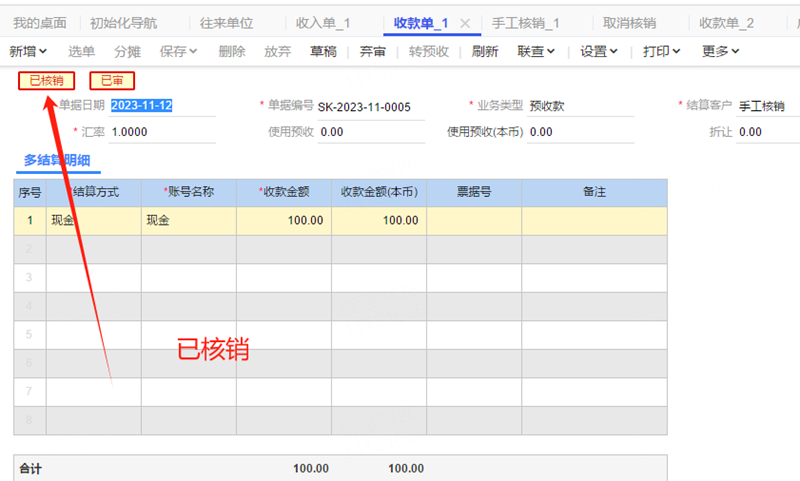Open the 更多 menu
This screenshot has height=481, width=800.
point(721,51)
